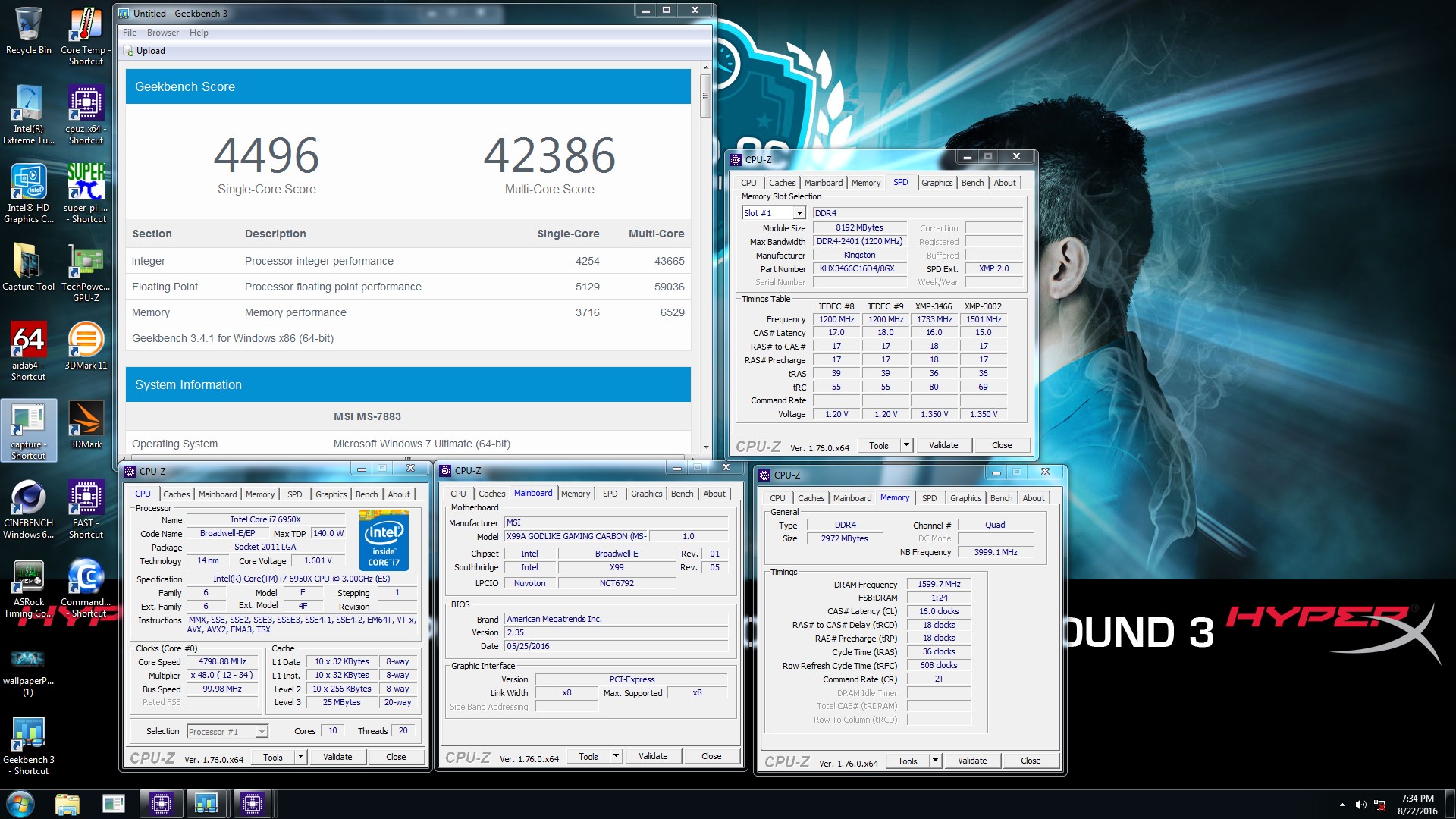
Task: Show hidden system tray icons
Action: pos(1342,805)
